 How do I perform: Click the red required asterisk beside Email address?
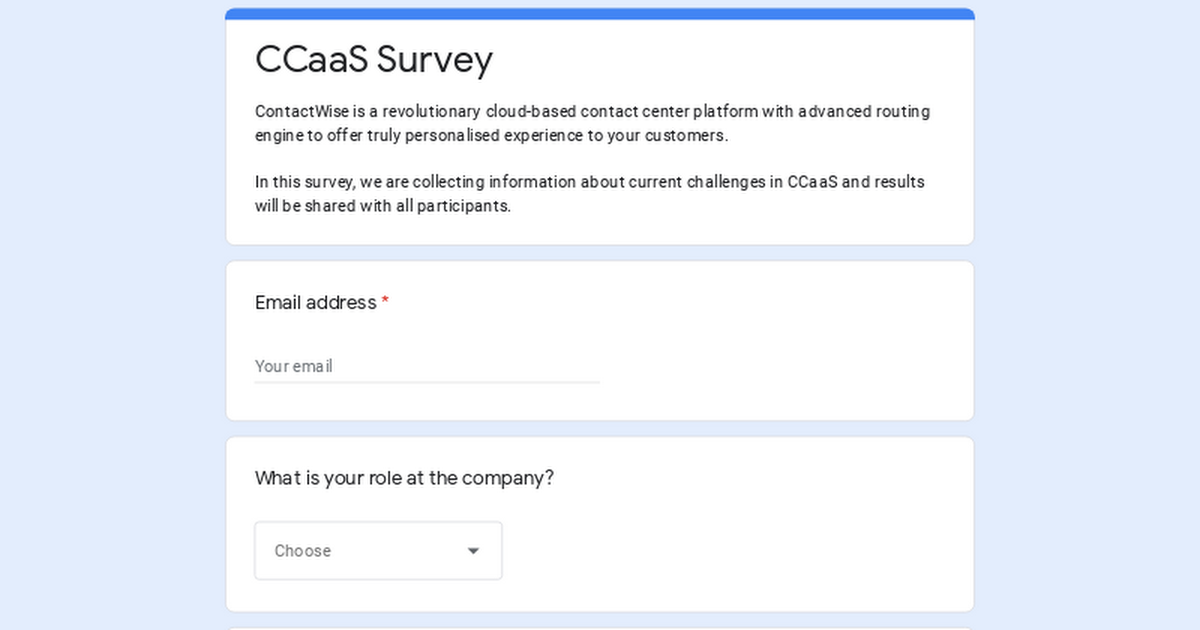point(385,302)
